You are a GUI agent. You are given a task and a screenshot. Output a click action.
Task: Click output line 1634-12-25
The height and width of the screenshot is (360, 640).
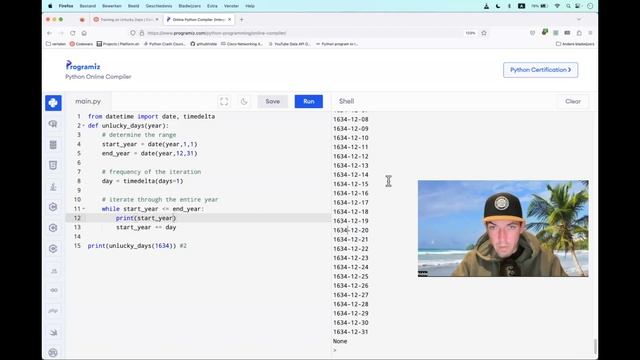pos(351,276)
